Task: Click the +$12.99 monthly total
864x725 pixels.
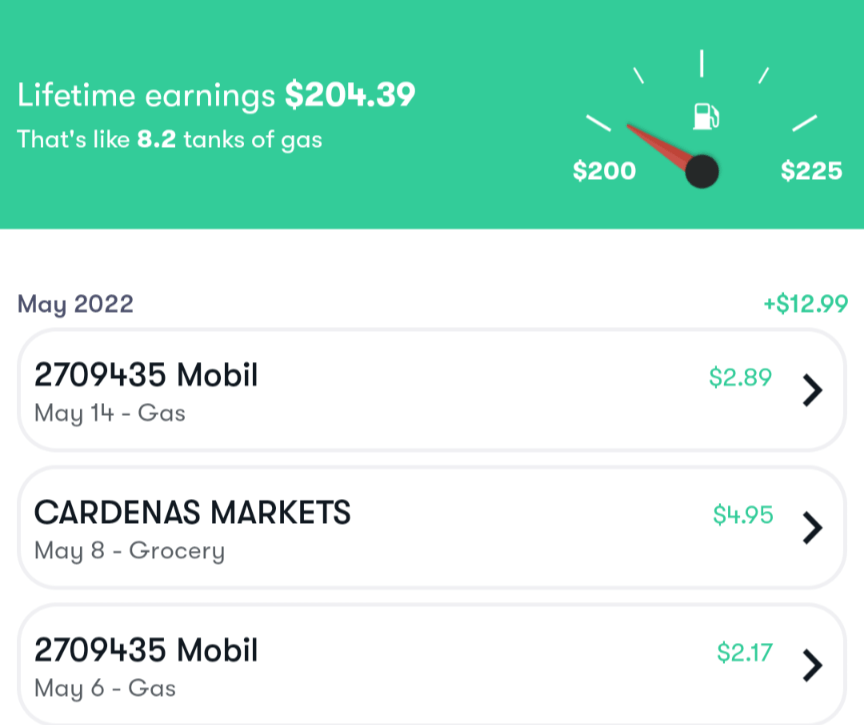Action: [805, 304]
